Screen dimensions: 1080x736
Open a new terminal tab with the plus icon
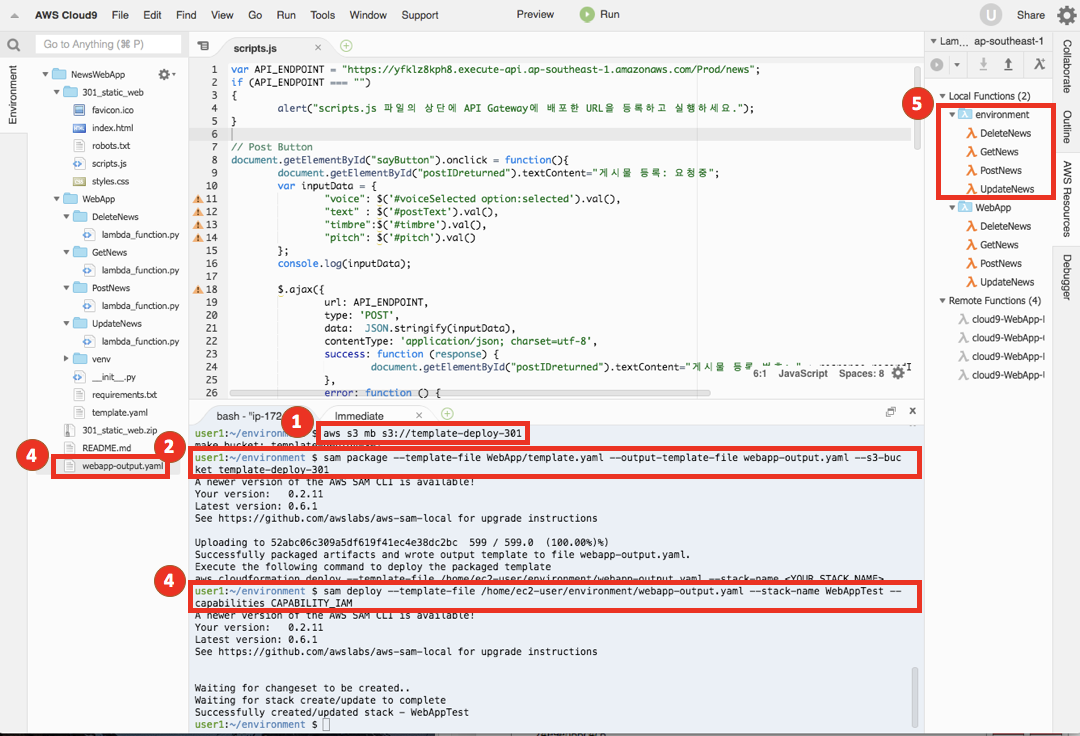(447, 414)
